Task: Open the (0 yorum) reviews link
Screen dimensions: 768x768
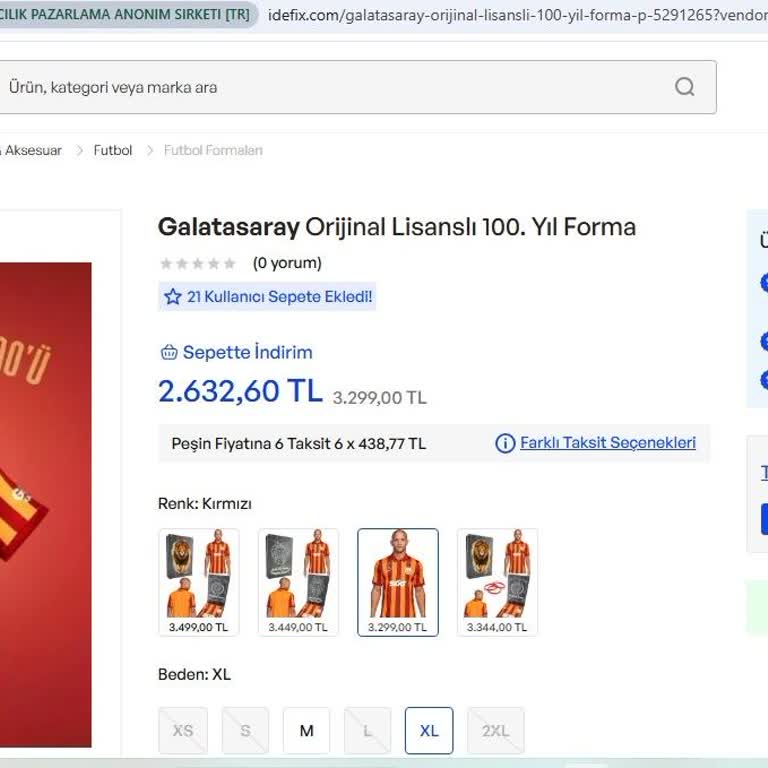Action: (x=287, y=263)
